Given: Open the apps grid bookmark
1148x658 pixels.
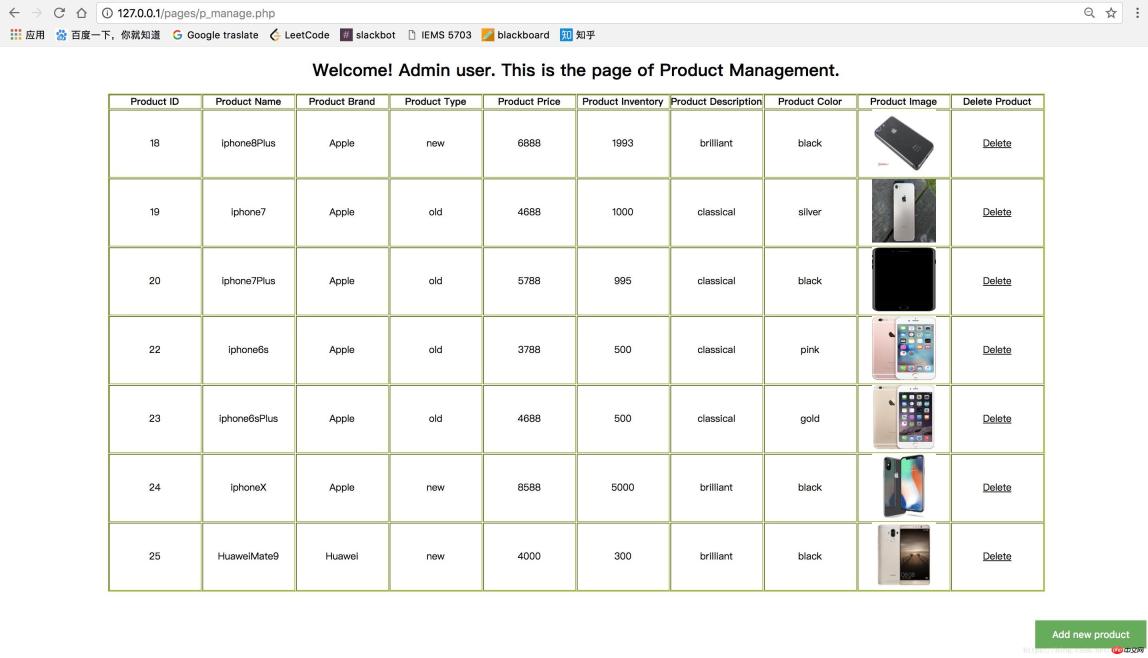Looking at the screenshot, I should [x=27, y=35].
